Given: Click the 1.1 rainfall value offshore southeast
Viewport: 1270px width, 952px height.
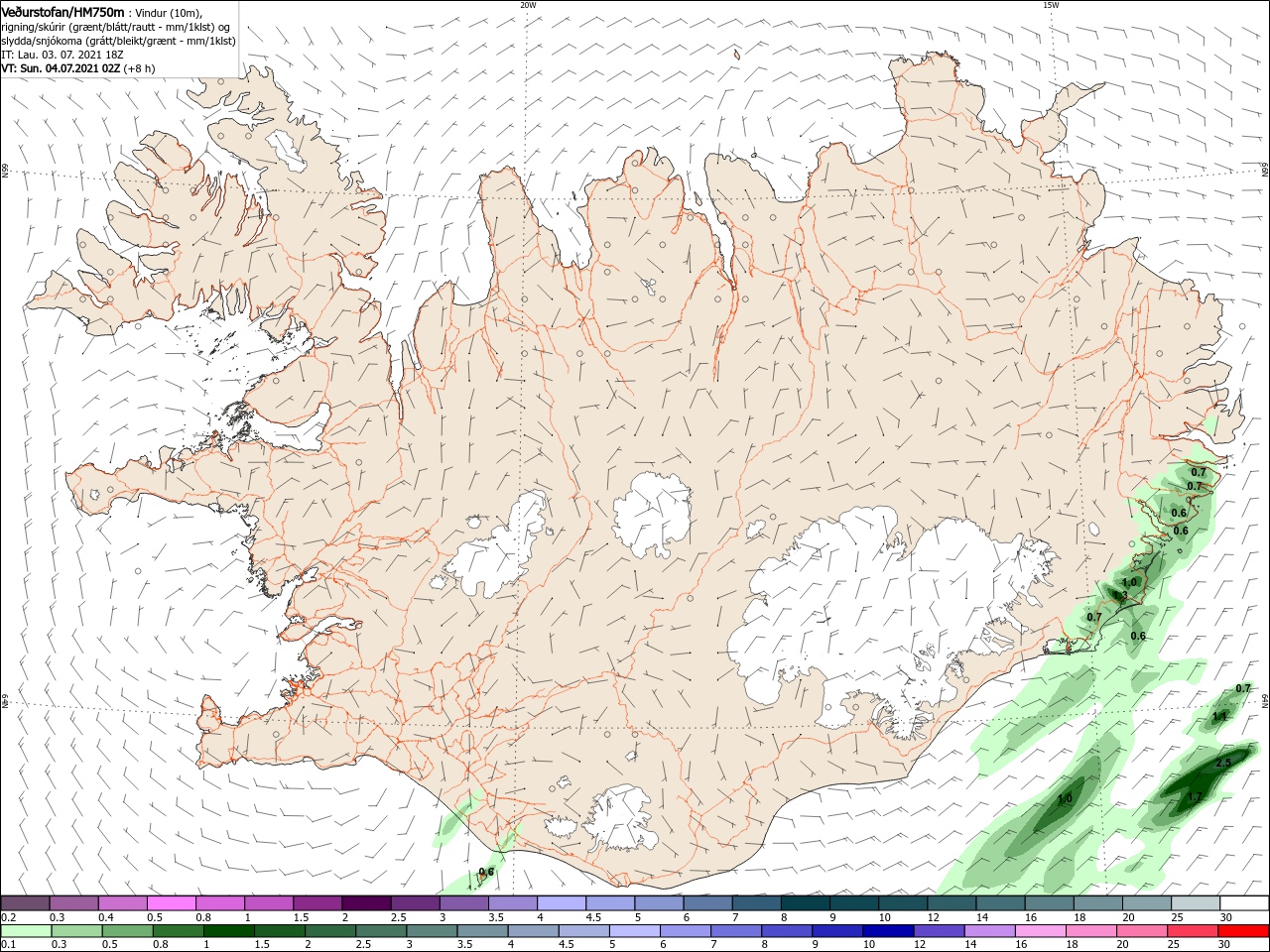Looking at the screenshot, I should (x=1220, y=716).
